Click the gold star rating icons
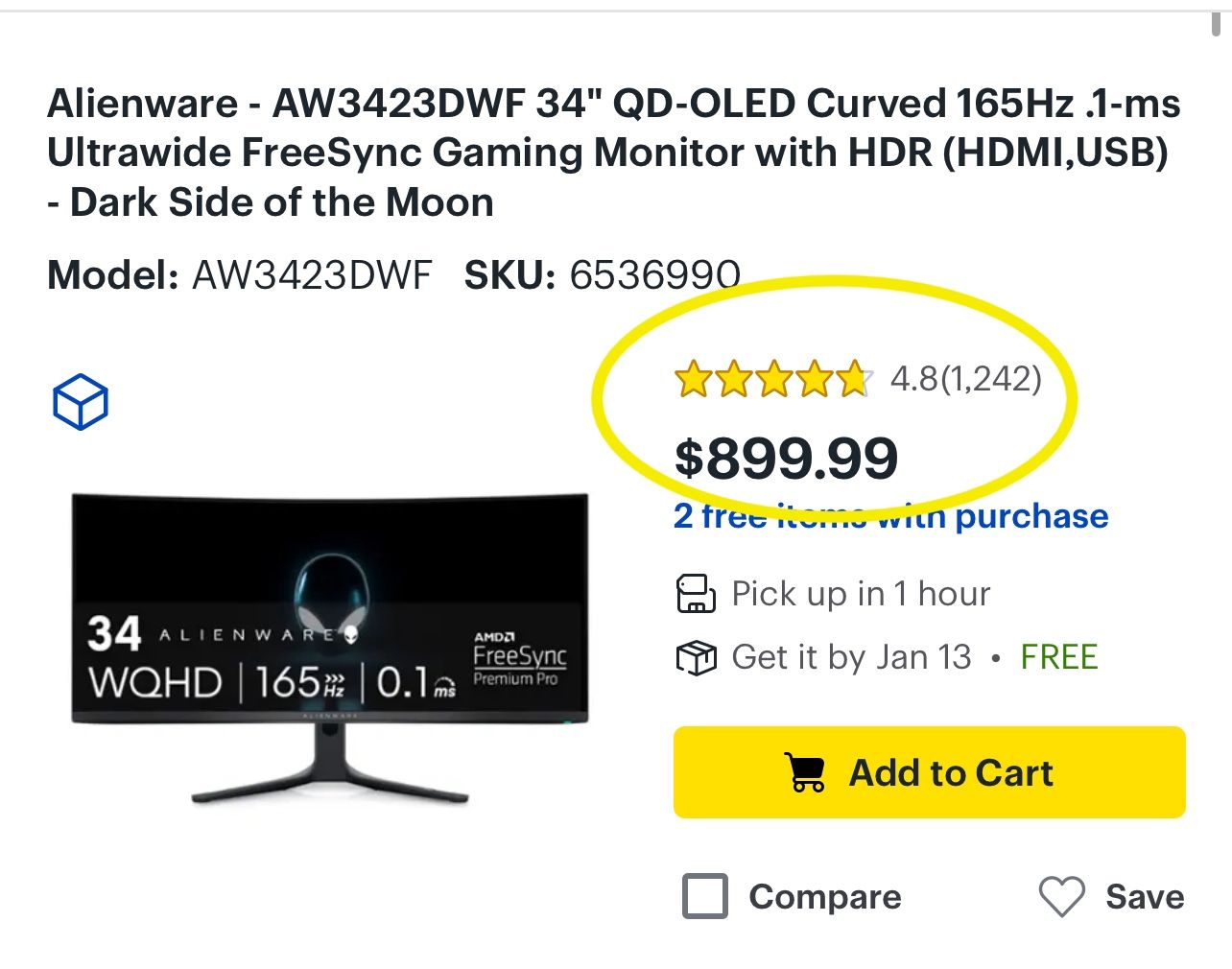The width and height of the screenshot is (1232, 969). click(x=772, y=380)
